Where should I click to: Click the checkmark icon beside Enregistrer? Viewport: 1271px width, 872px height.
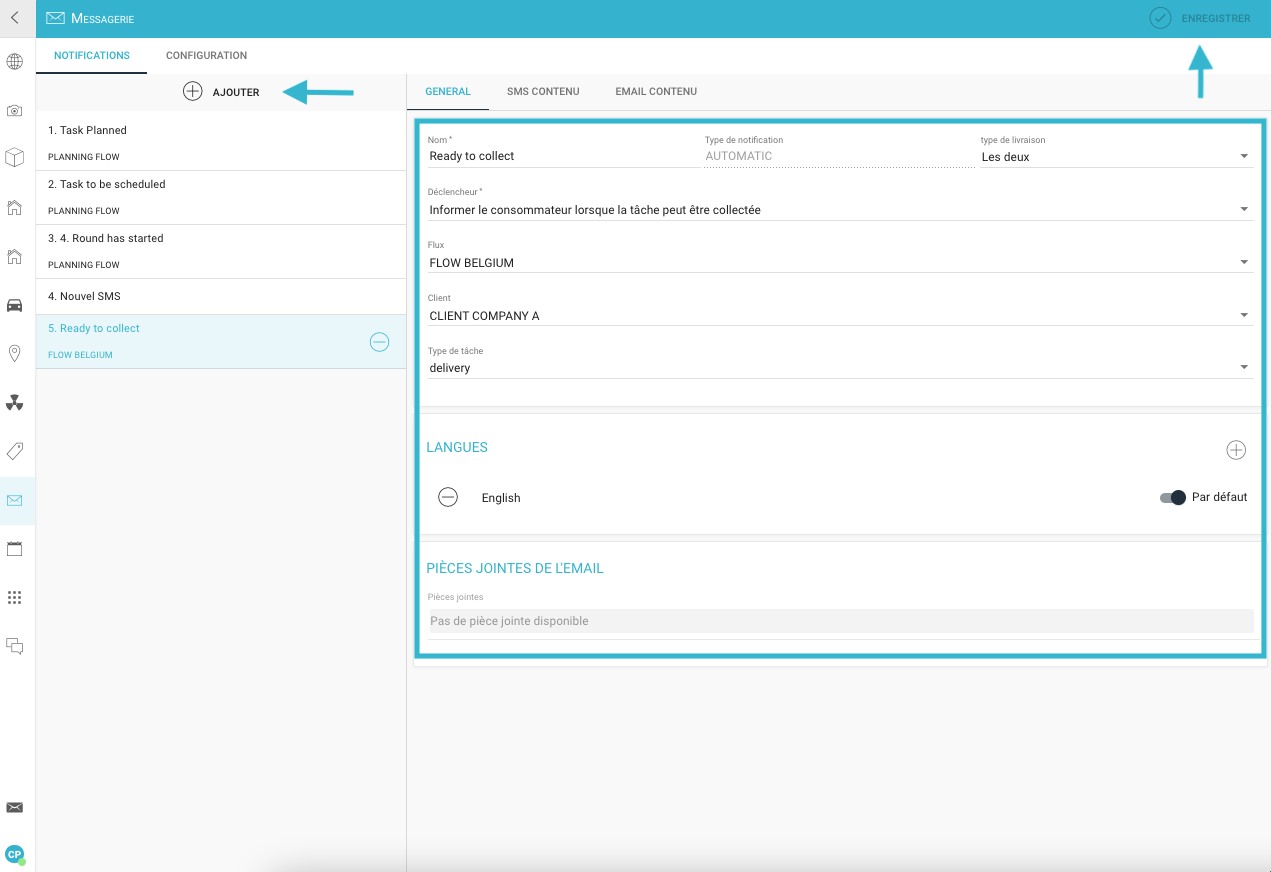tap(1160, 18)
